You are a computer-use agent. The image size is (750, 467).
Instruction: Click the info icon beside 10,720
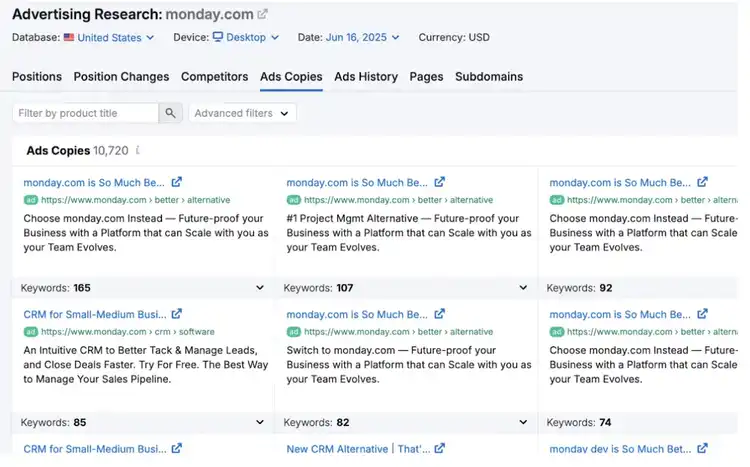(138, 151)
